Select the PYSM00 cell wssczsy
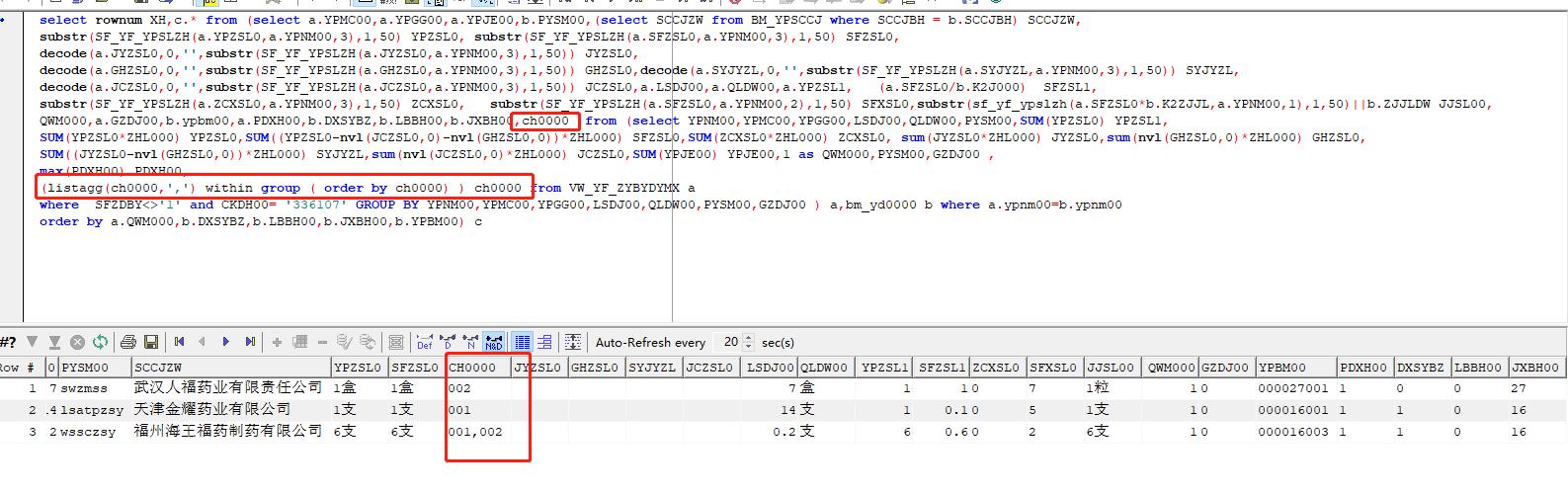 94,431
